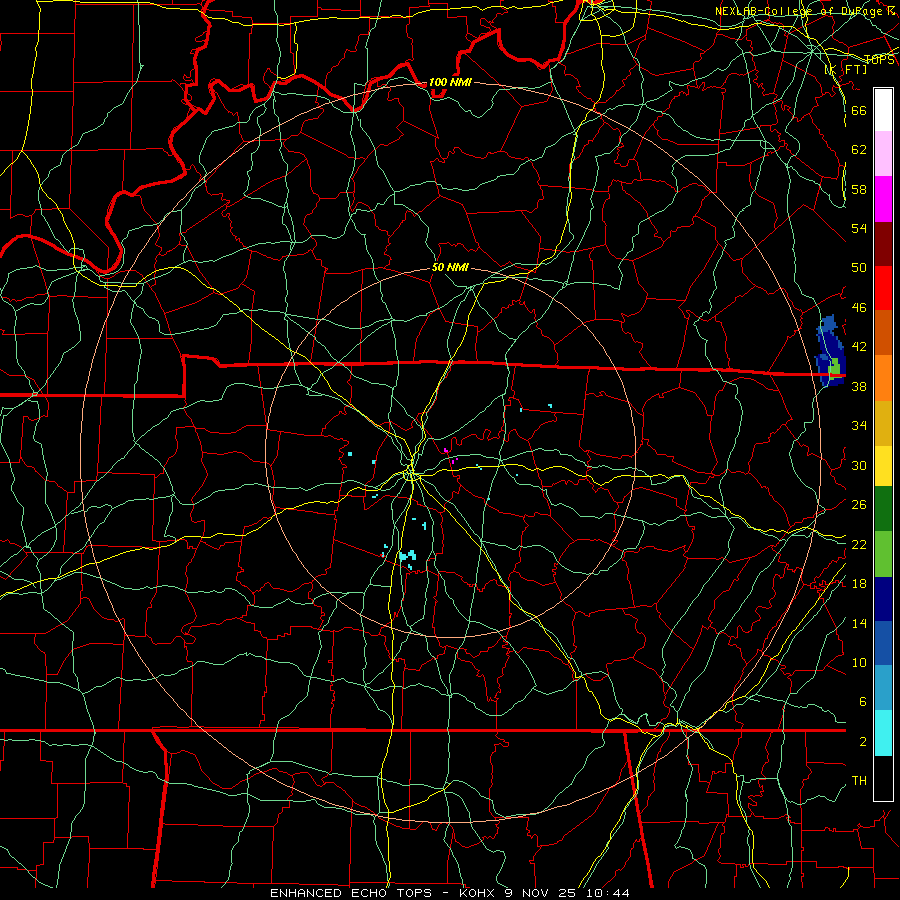The height and width of the screenshot is (900, 900).
Task: Click the cyan echo cluster south of radar center
Action: (408, 556)
